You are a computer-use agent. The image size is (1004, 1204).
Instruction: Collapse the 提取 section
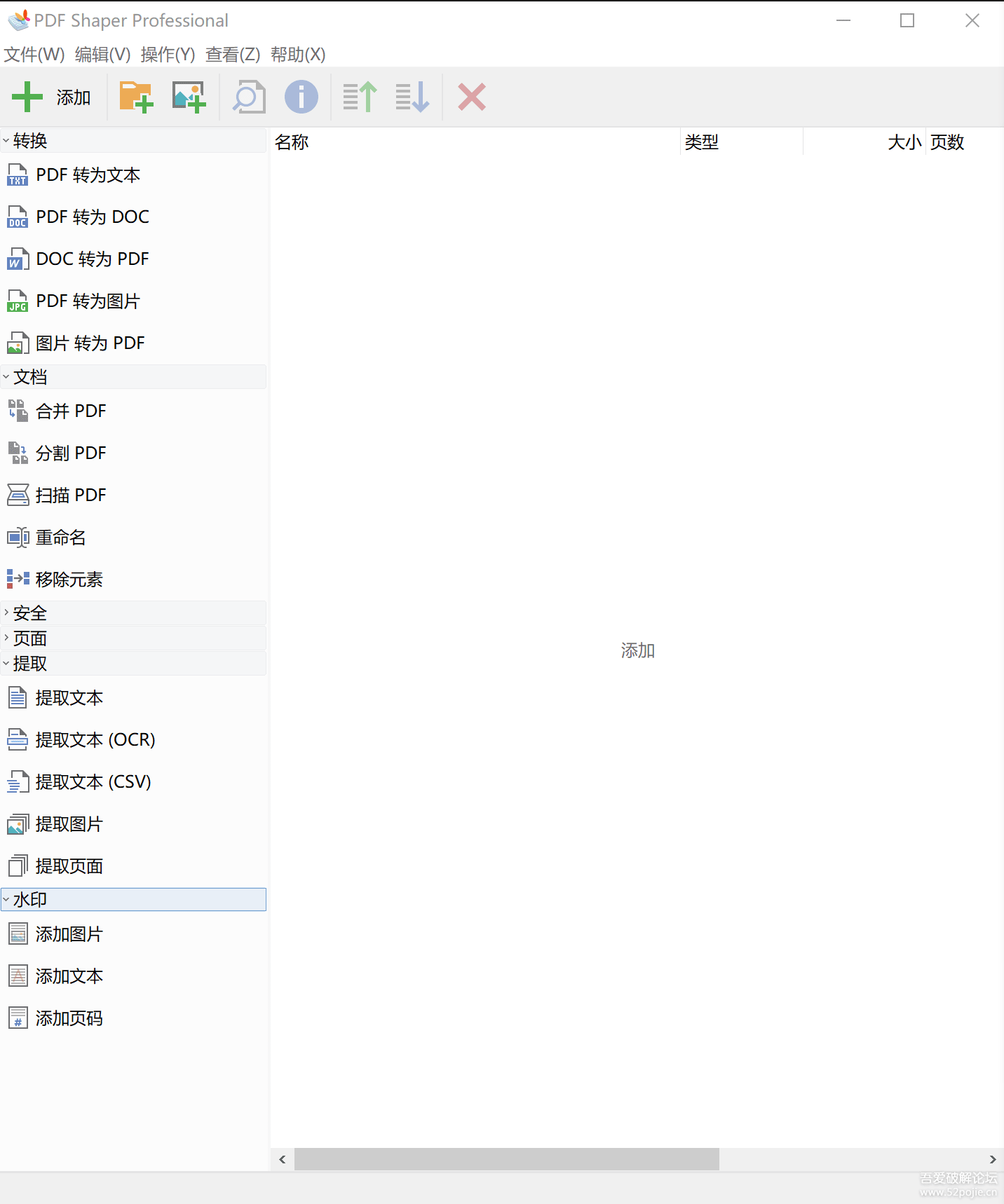click(x=6, y=663)
